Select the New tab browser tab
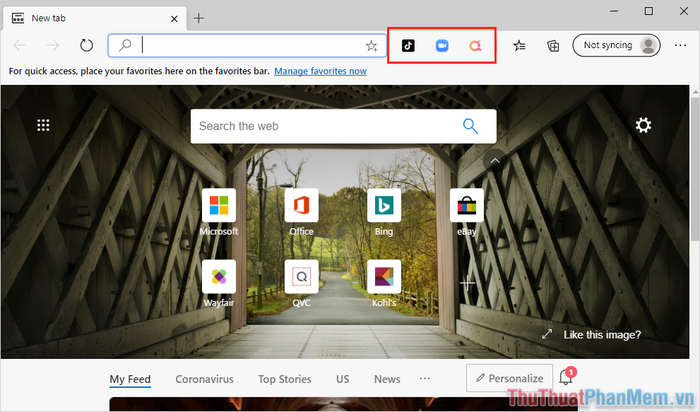 point(95,18)
